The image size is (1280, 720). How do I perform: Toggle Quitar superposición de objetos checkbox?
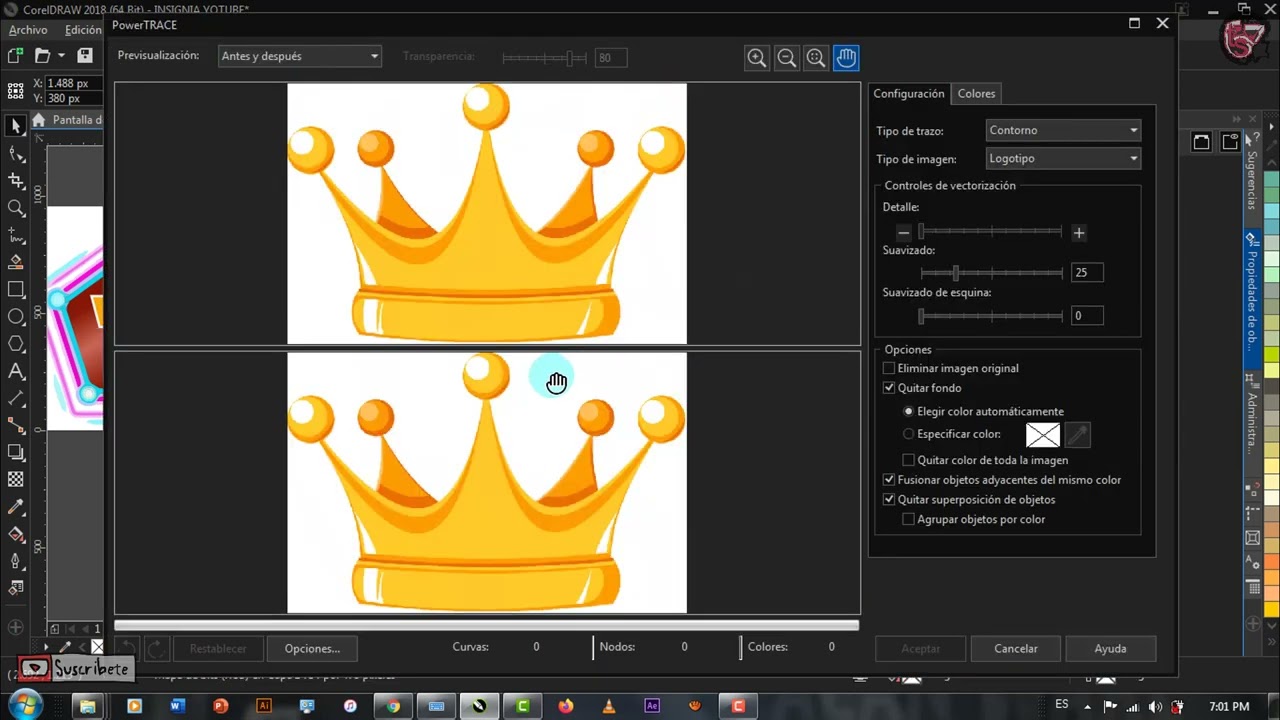coord(889,499)
